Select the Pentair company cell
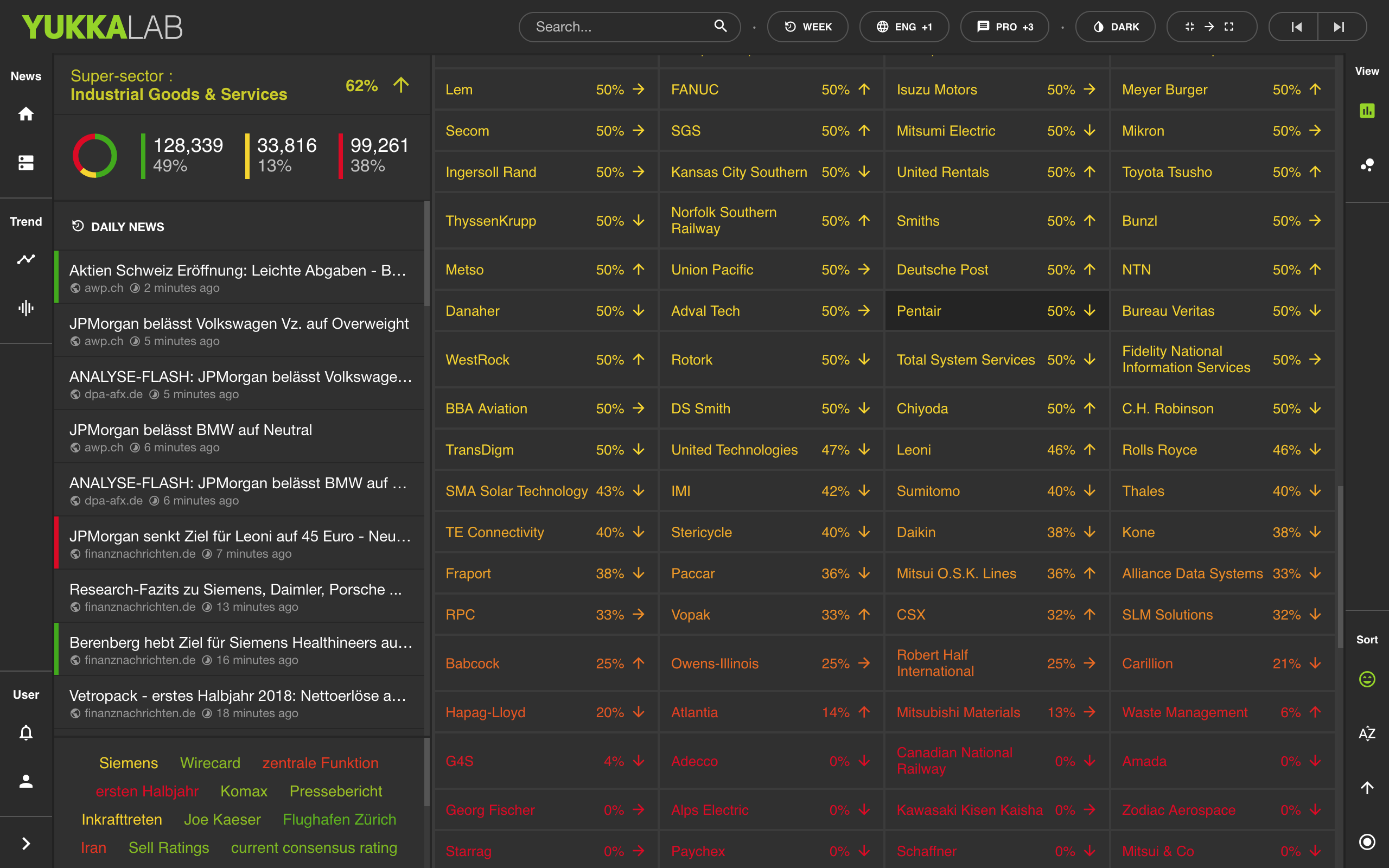The image size is (1389, 868). pyautogui.click(x=996, y=310)
